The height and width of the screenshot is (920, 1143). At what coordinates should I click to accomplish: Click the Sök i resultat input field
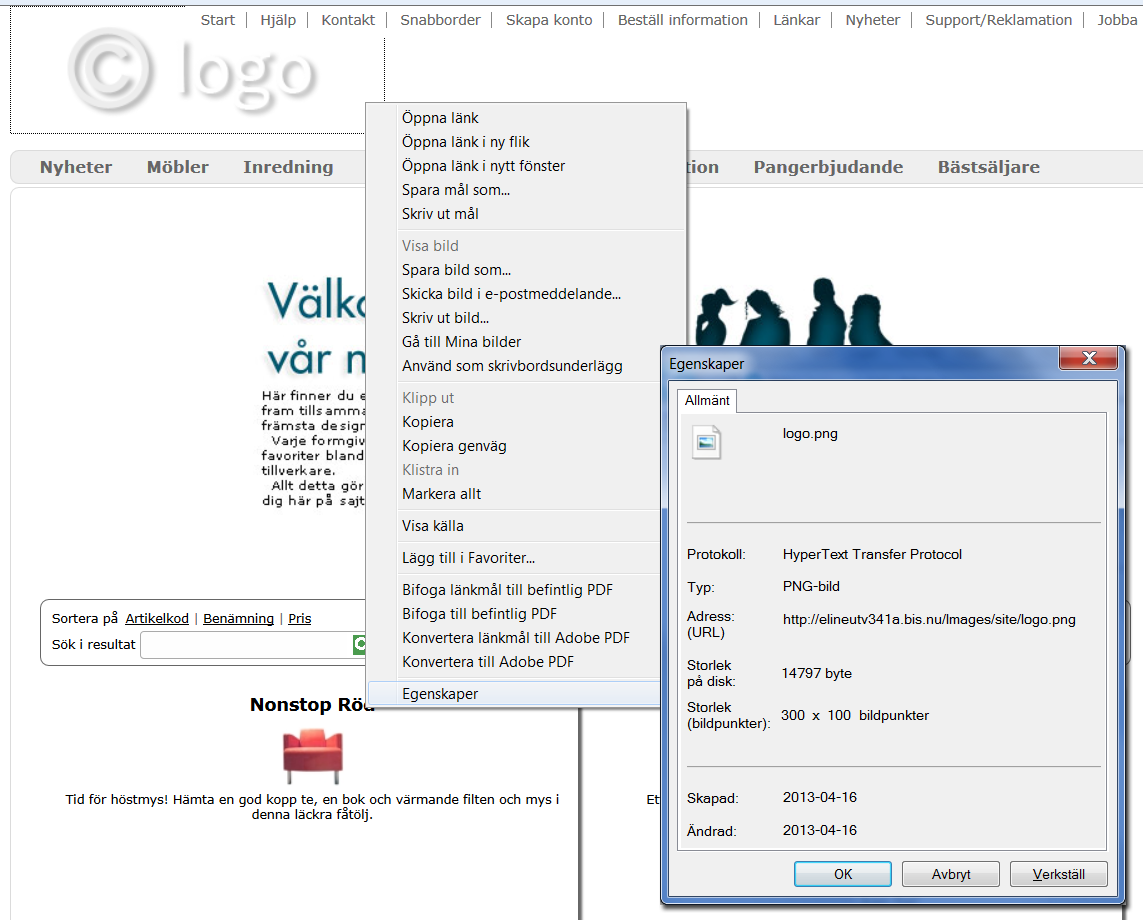(246, 644)
